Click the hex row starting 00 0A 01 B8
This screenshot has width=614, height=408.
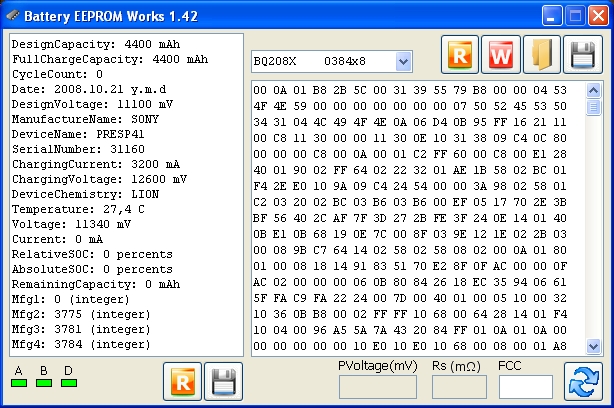point(410,90)
